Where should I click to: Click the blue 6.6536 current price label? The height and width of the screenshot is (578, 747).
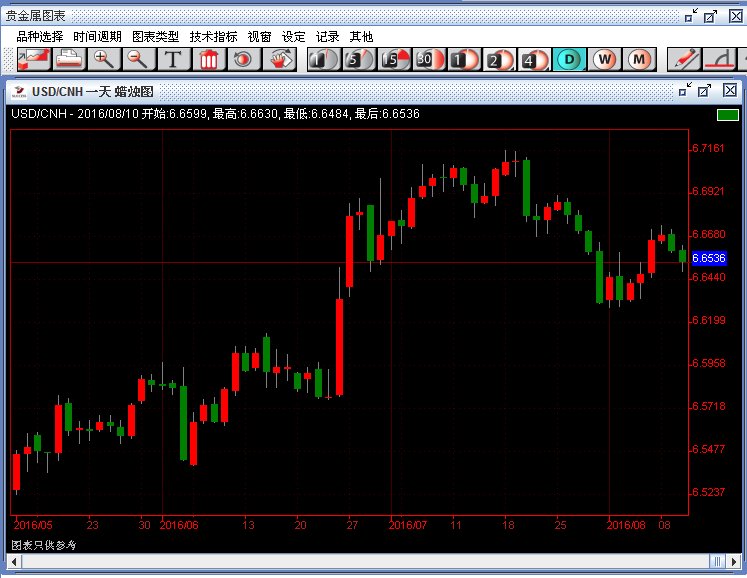pos(709,258)
